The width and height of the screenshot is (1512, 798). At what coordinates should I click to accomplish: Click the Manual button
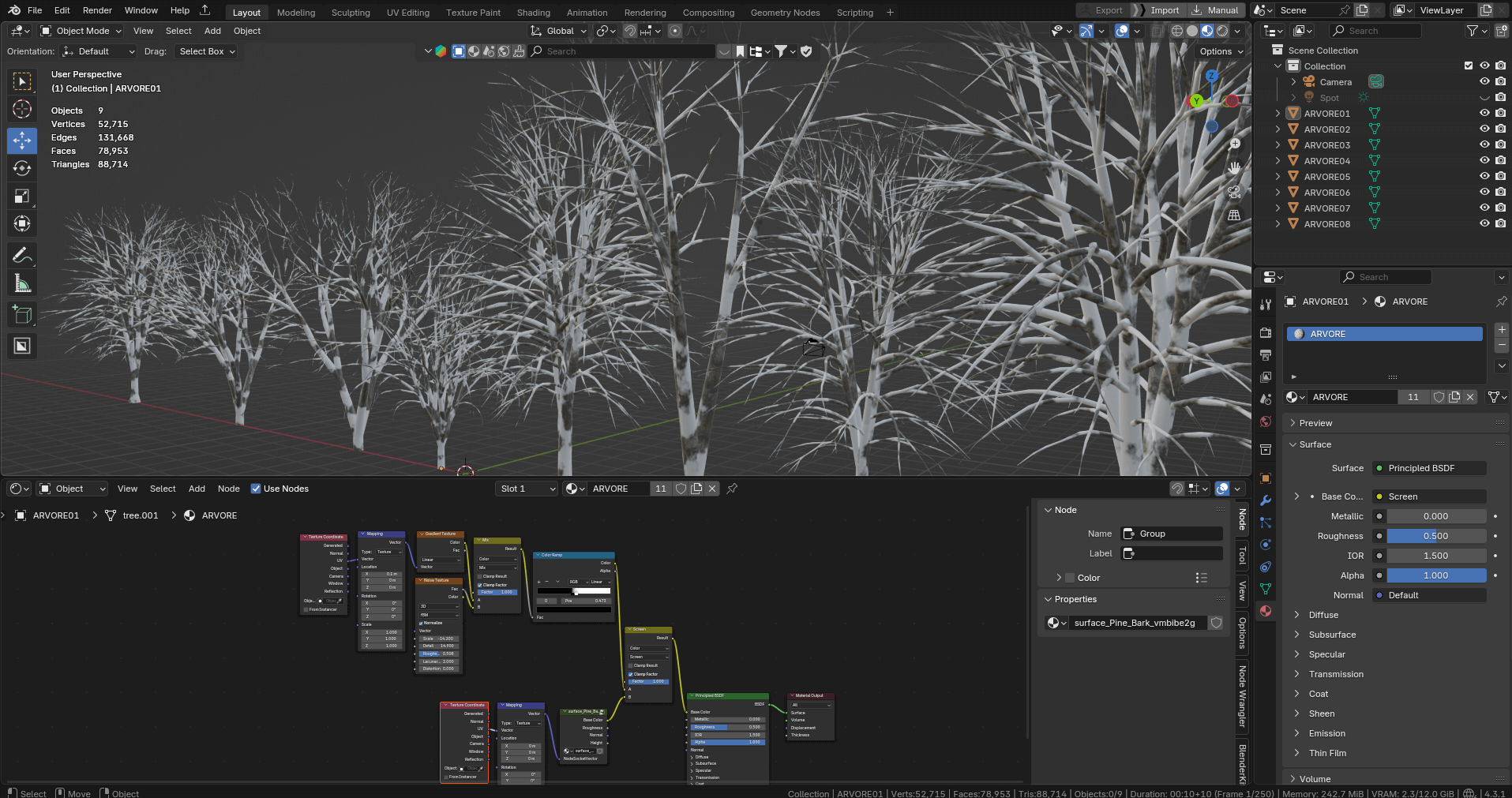click(x=1216, y=10)
